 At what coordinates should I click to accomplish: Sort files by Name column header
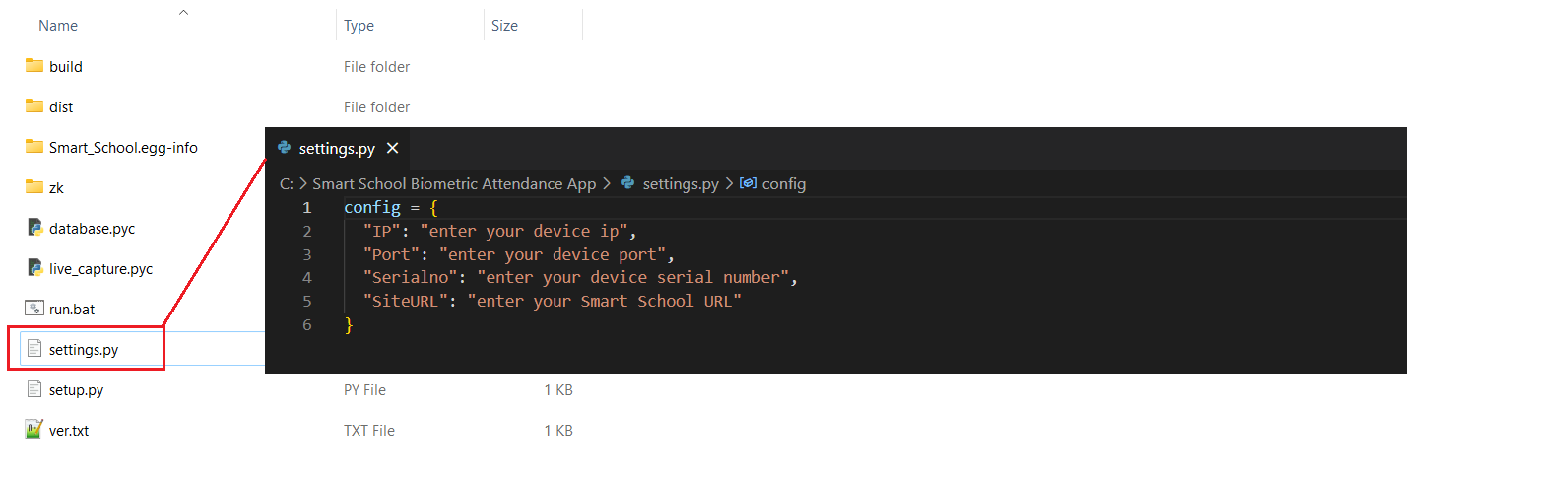point(58,26)
